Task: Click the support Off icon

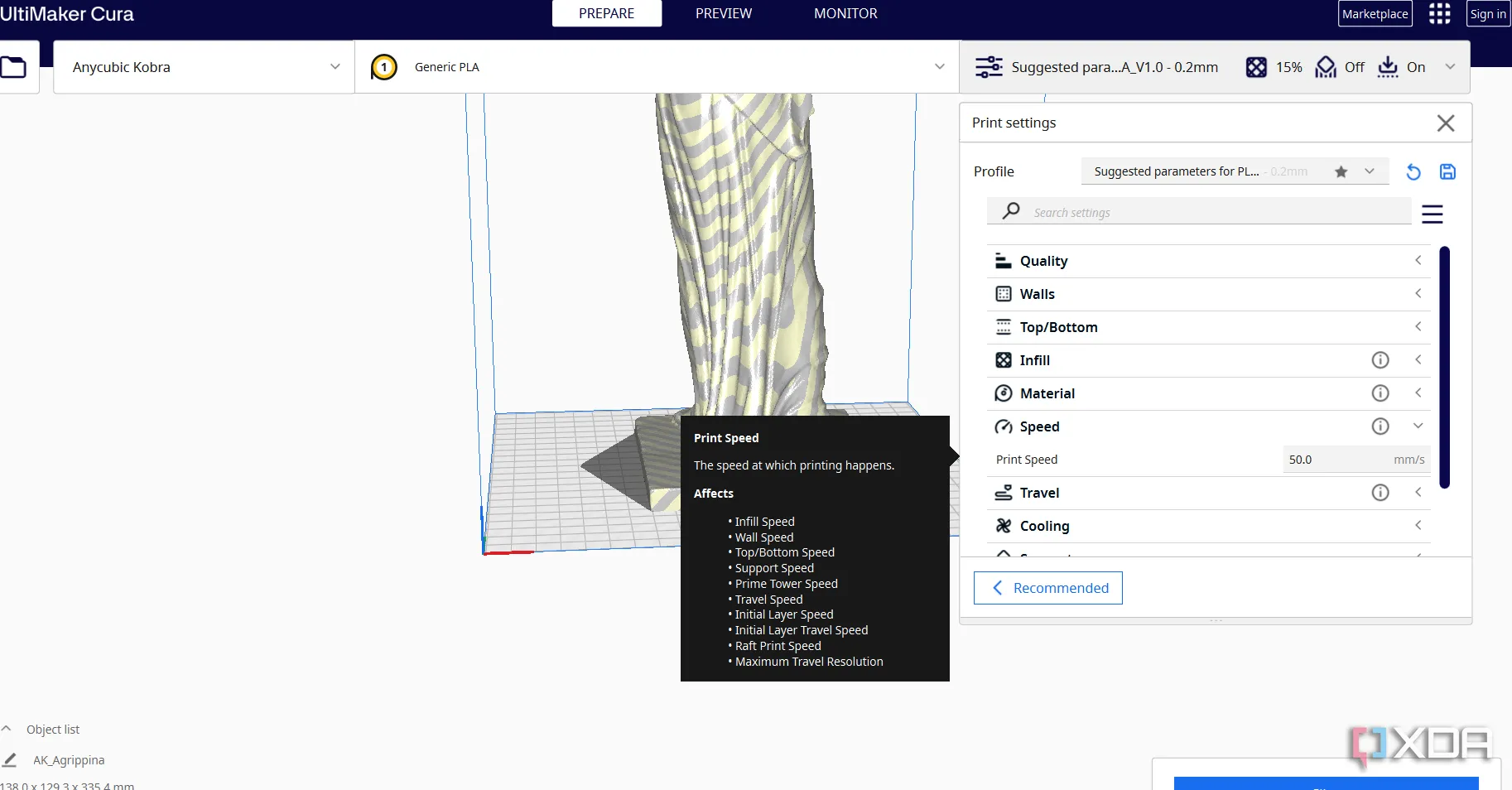Action: 1326,67
